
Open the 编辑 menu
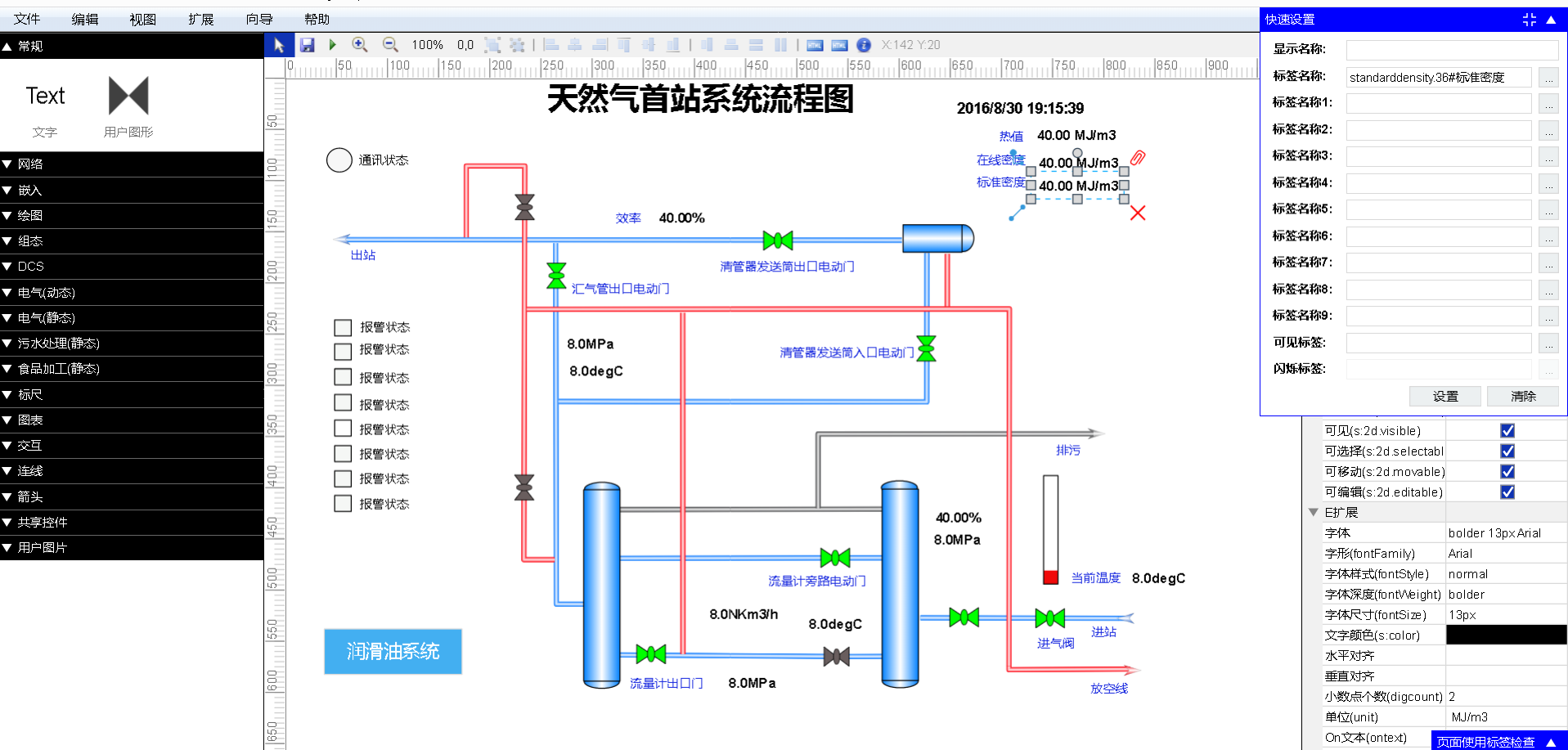click(85, 19)
